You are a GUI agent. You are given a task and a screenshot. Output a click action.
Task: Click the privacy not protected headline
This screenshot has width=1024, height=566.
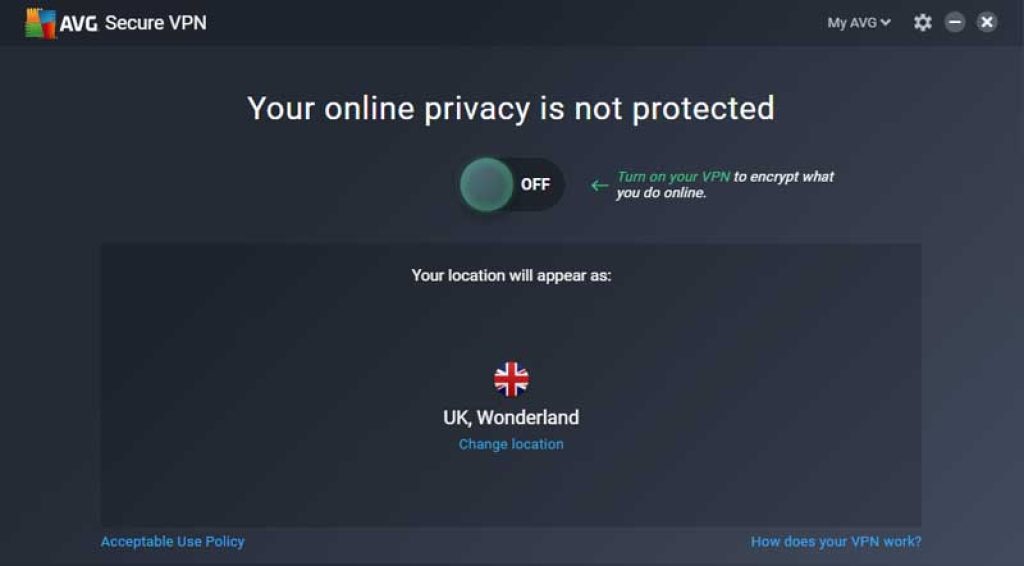click(511, 108)
